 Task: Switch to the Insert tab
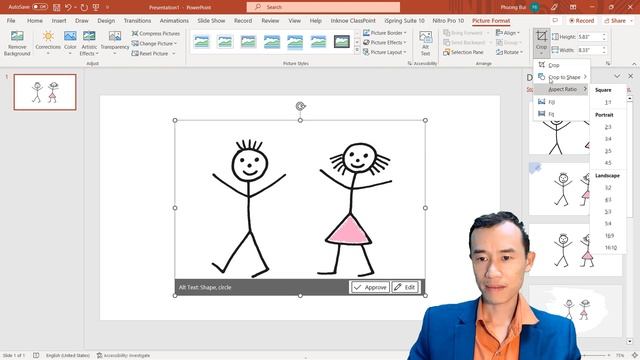coord(59,20)
